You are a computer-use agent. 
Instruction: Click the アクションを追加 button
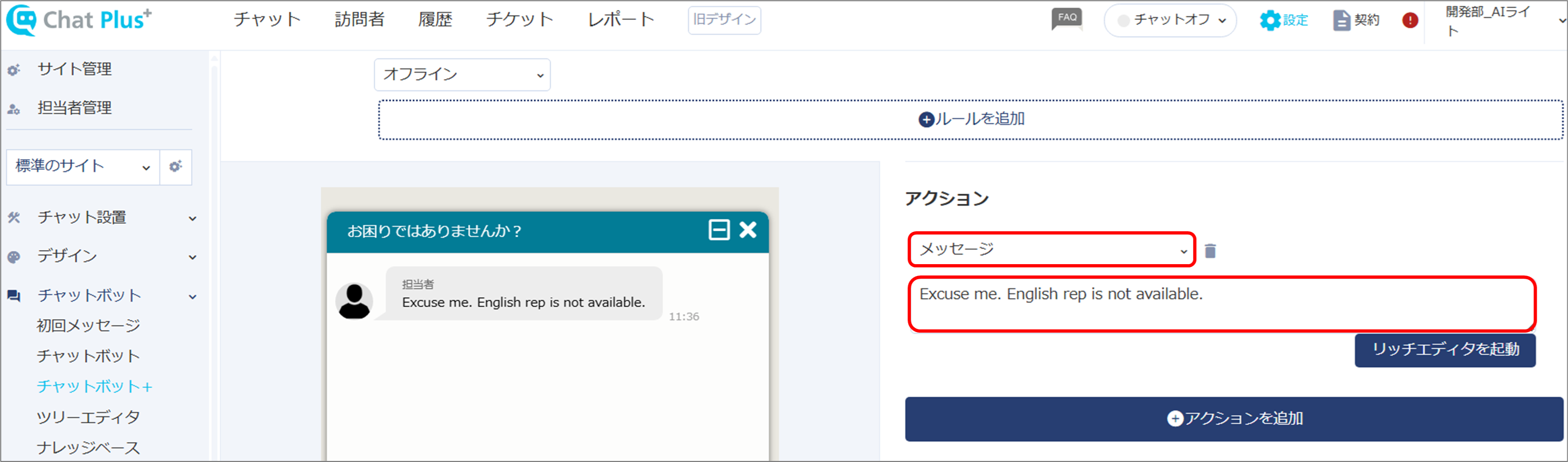[1234, 419]
